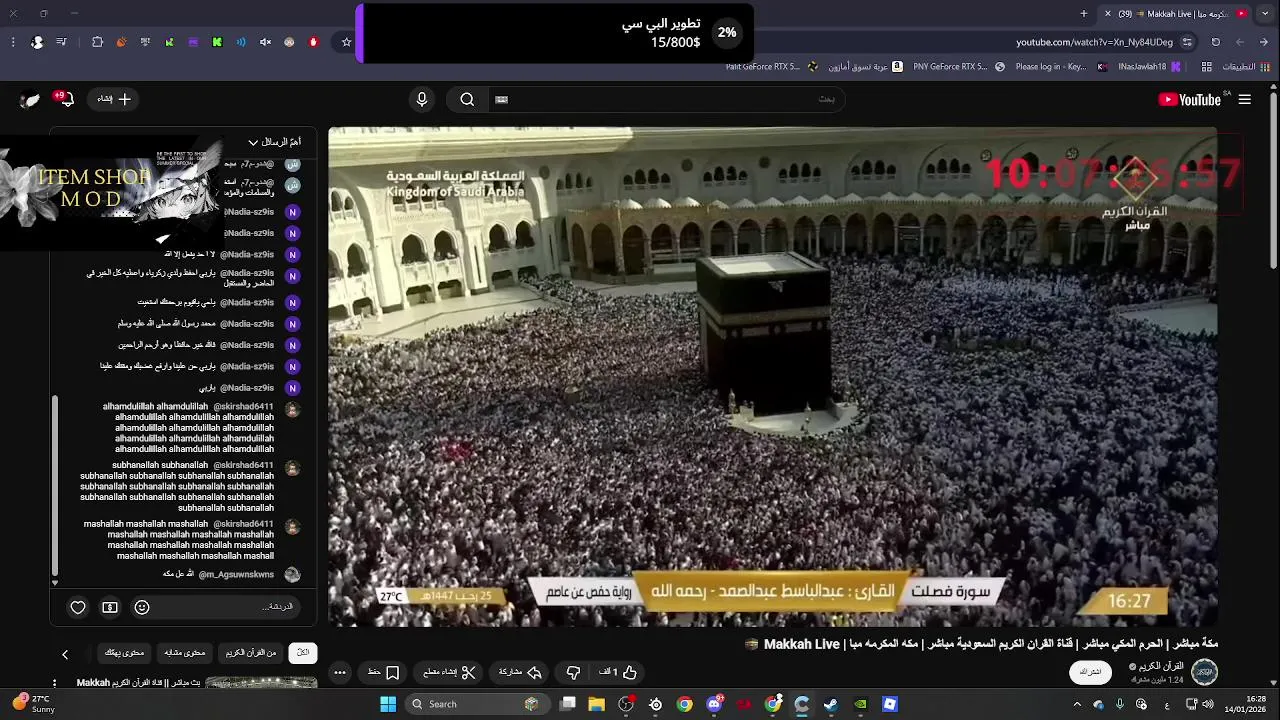The height and width of the screenshot is (720, 1280).
Task: Show hidden tray icons chevron
Action: click(x=1077, y=704)
